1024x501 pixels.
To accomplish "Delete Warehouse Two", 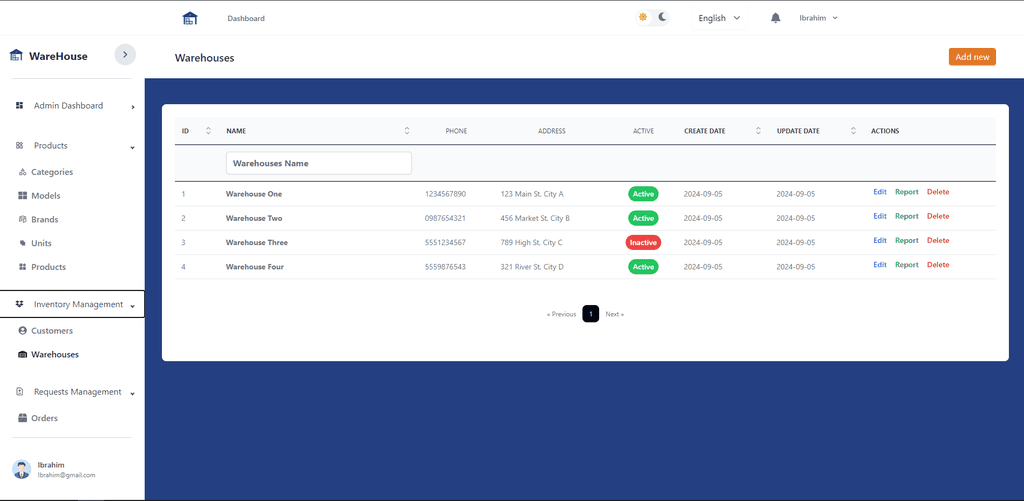I will (x=938, y=216).
